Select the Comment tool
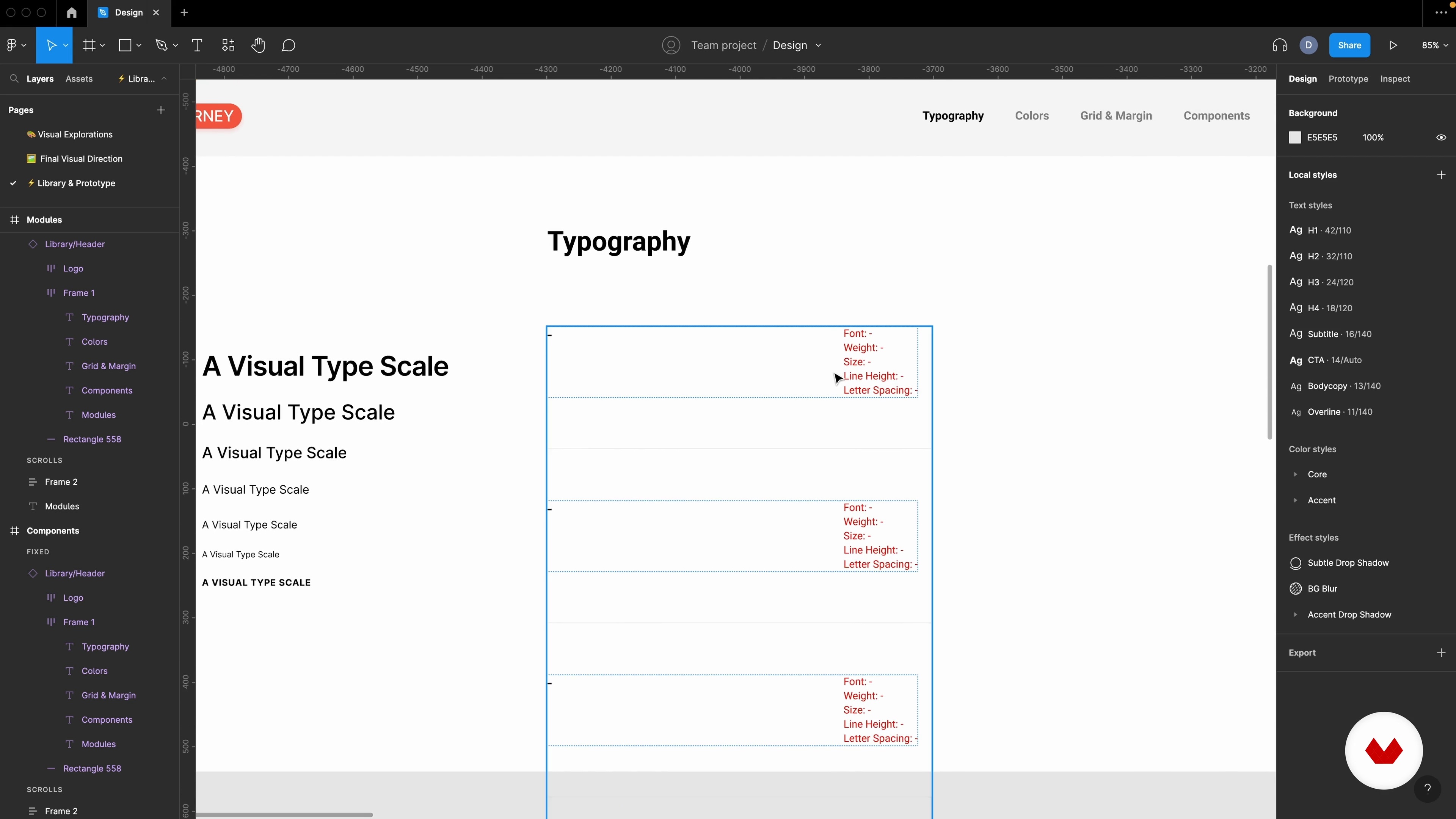 click(x=288, y=45)
